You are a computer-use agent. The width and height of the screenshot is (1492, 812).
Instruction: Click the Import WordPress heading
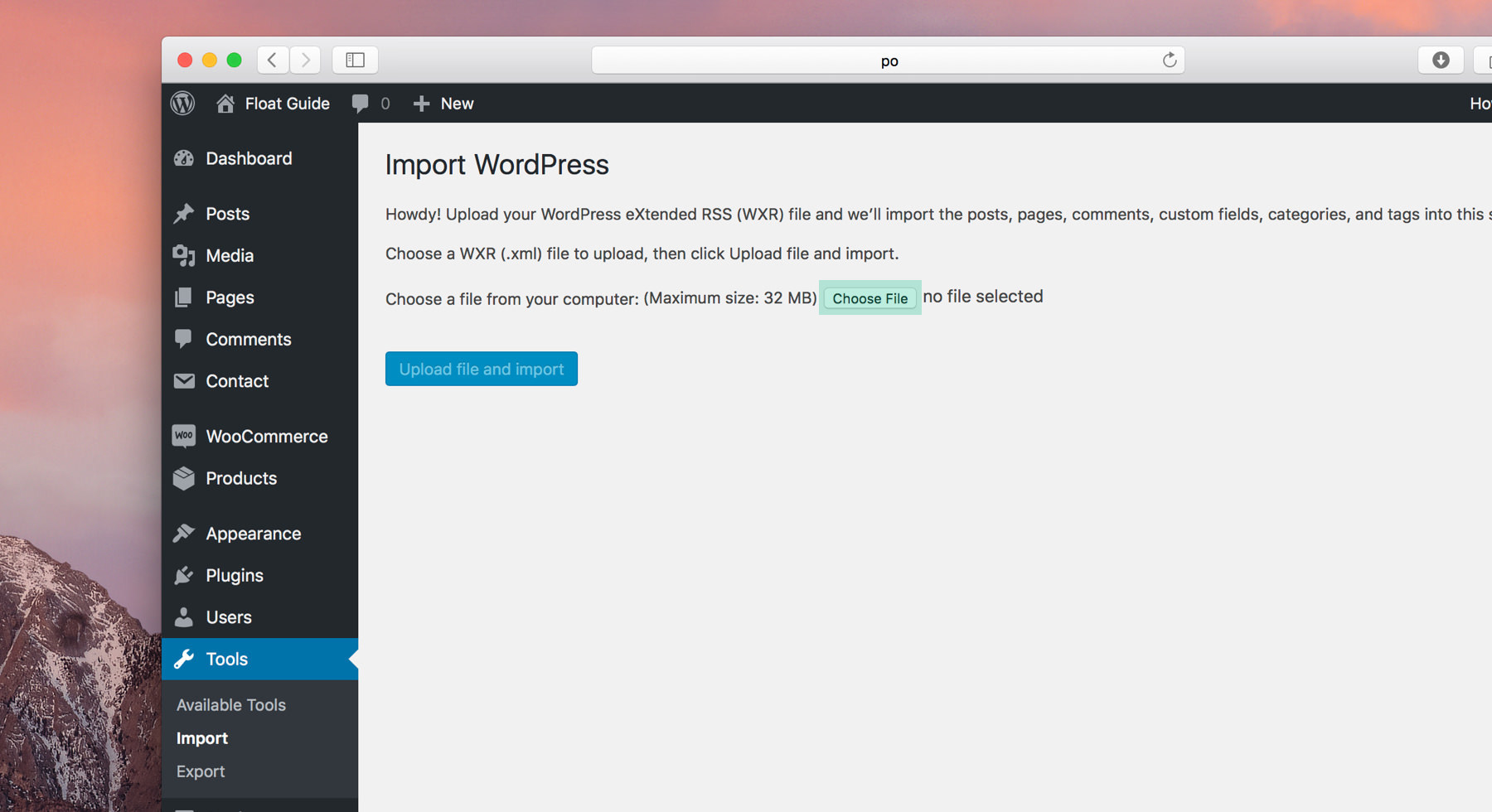point(497,164)
